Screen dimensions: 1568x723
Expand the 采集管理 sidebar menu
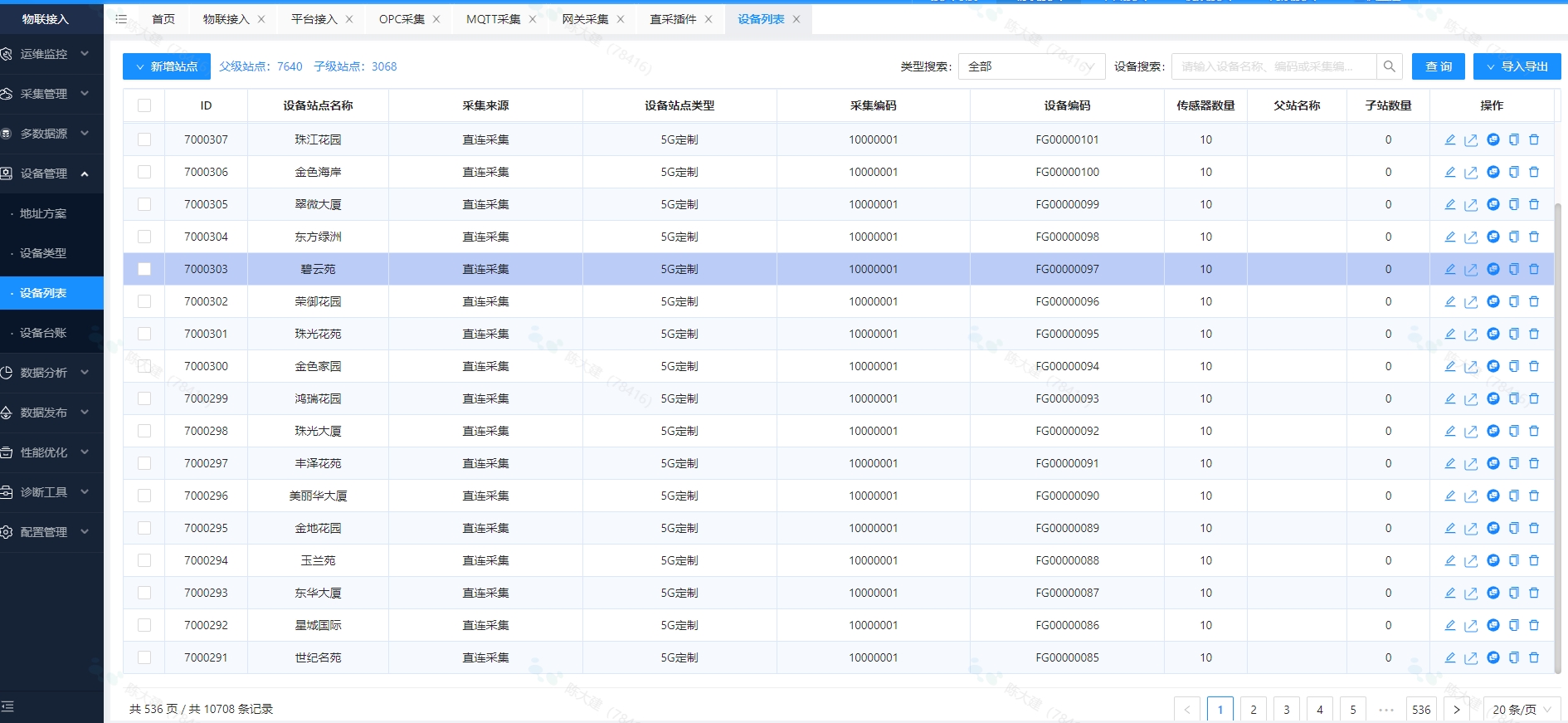tap(51, 94)
